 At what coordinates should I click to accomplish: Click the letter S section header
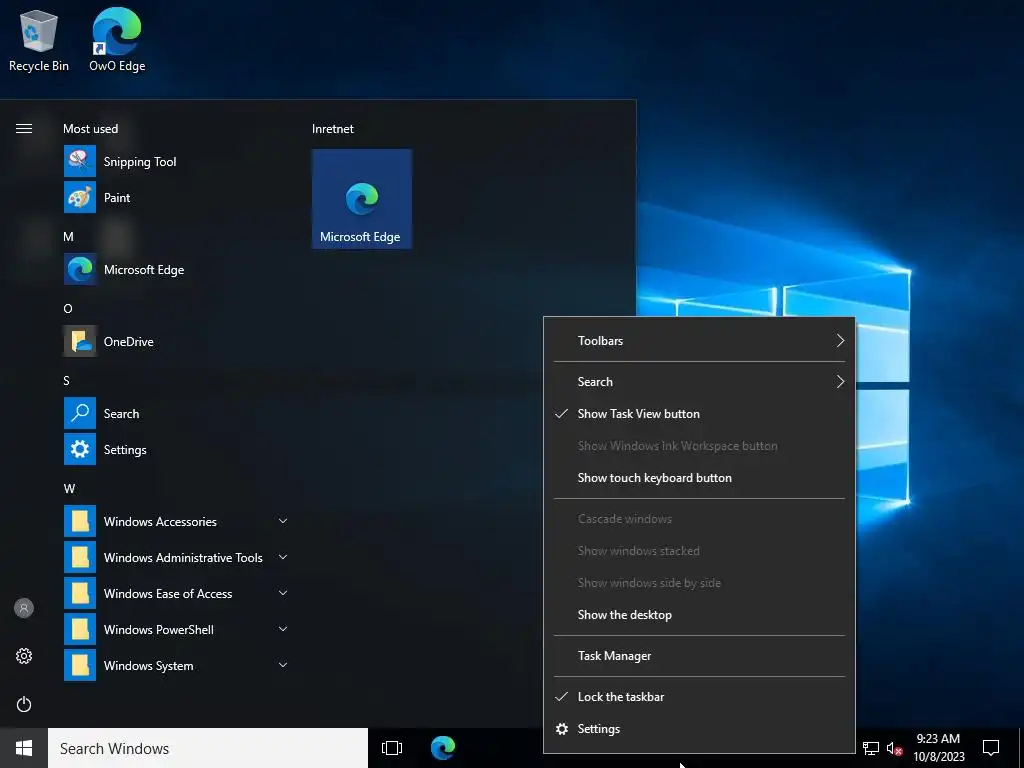67,380
